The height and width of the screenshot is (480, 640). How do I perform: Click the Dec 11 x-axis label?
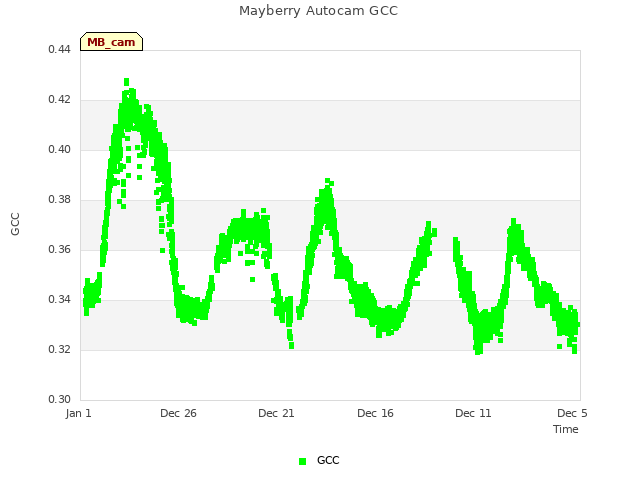(473, 413)
